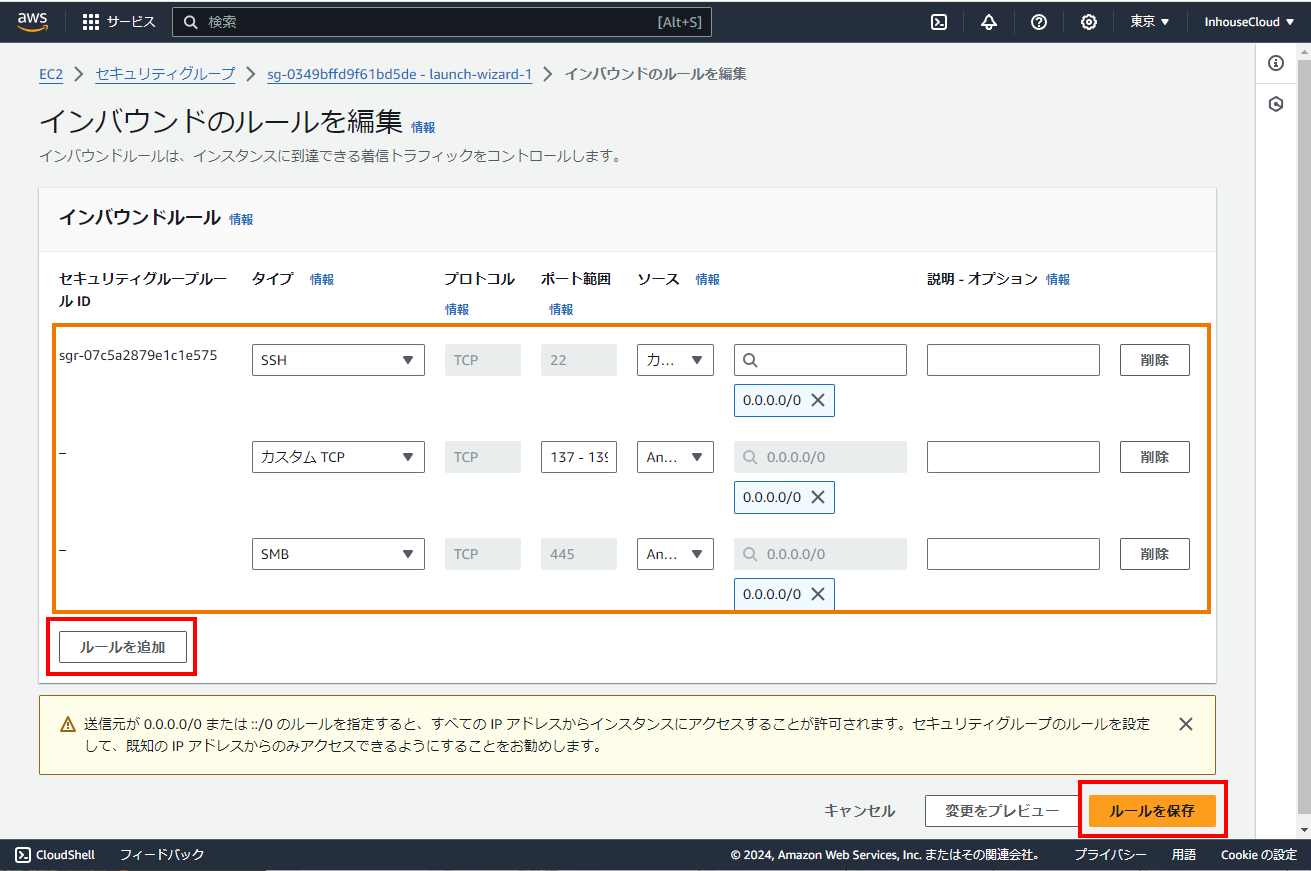
Task: Open the サービス services menu
Action: [x=119, y=22]
